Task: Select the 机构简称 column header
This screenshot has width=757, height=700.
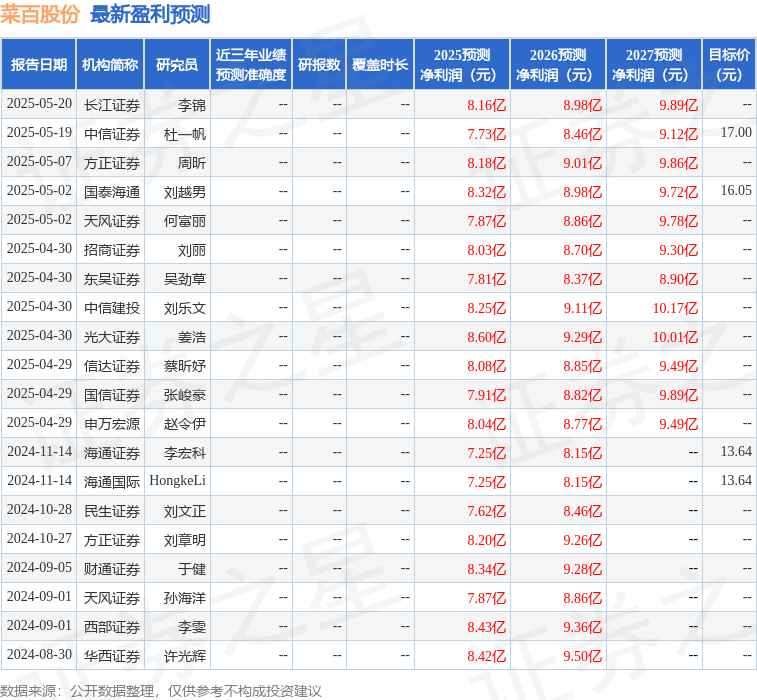Action: [x=110, y=64]
